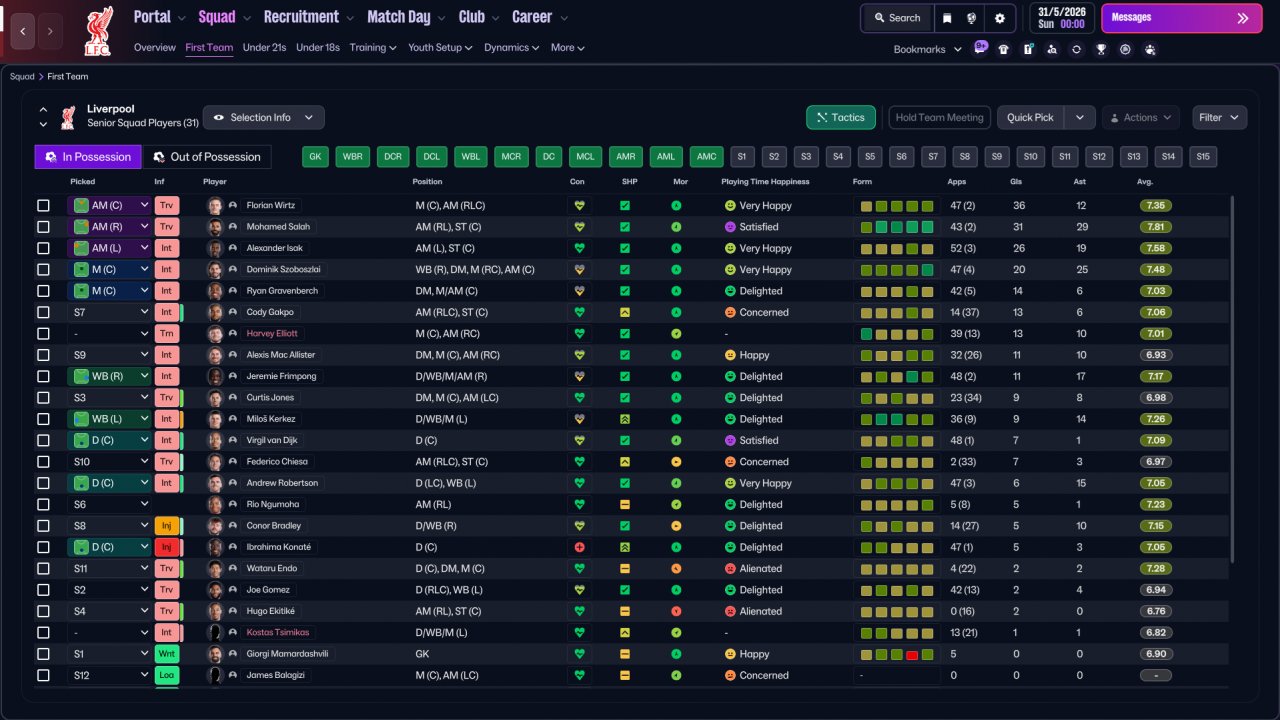Click the group of people icon in bookmarks bar

[1150, 49]
